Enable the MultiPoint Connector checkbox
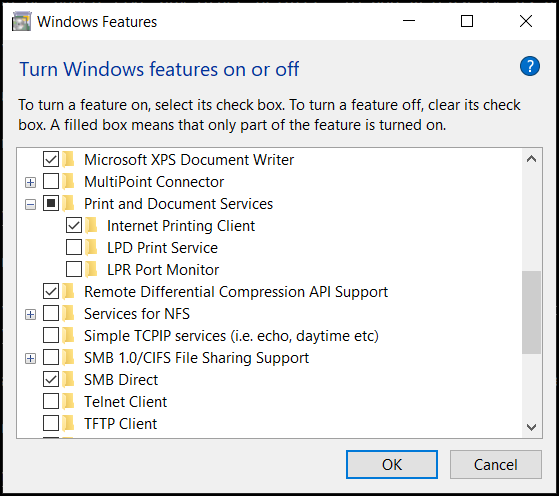Screen dimensions: 559x496 [51, 181]
